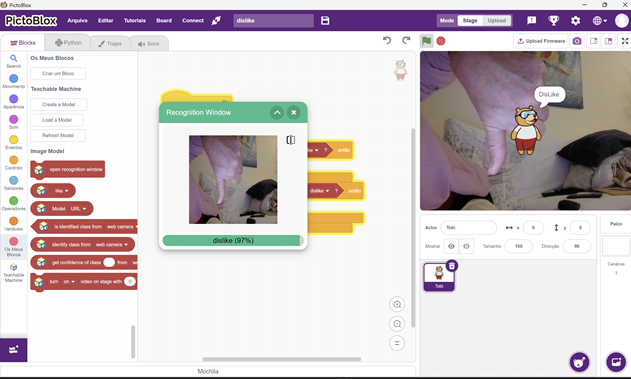Show the sprite with eye icon

pos(452,246)
